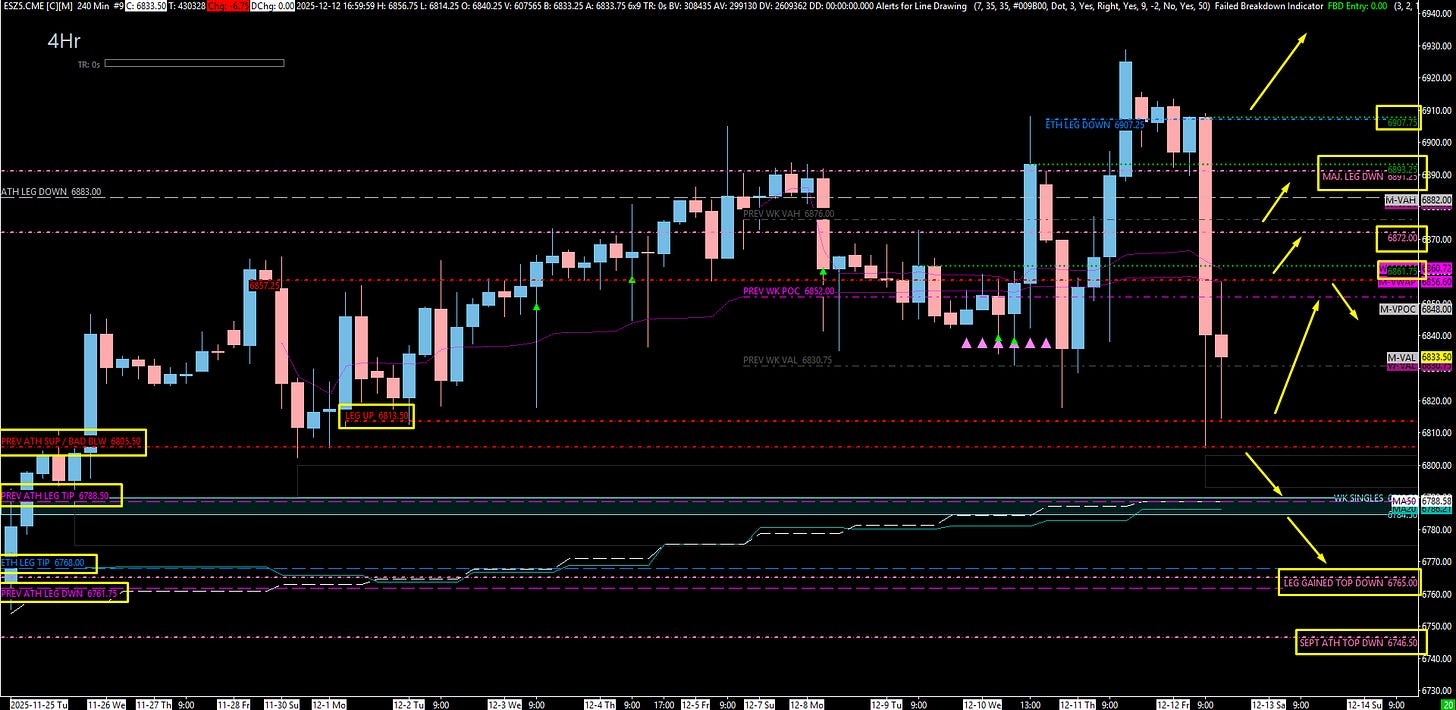
Task: Click the pink 6872.00 level value
Action: coord(1401,238)
